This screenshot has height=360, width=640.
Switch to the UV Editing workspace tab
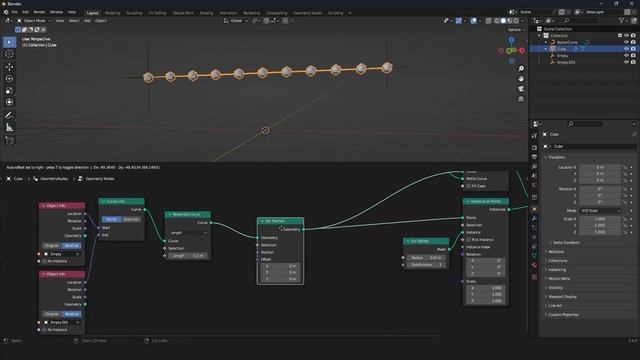tap(157, 13)
